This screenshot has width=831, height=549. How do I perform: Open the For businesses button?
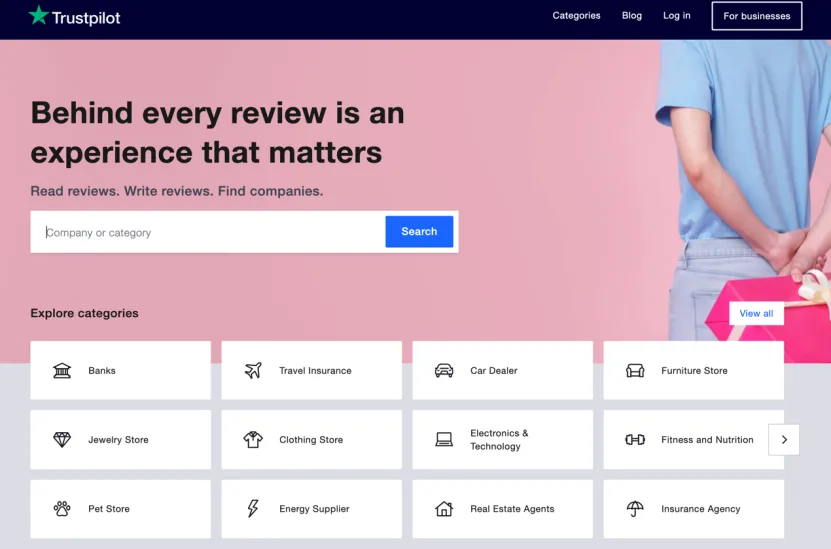[757, 16]
